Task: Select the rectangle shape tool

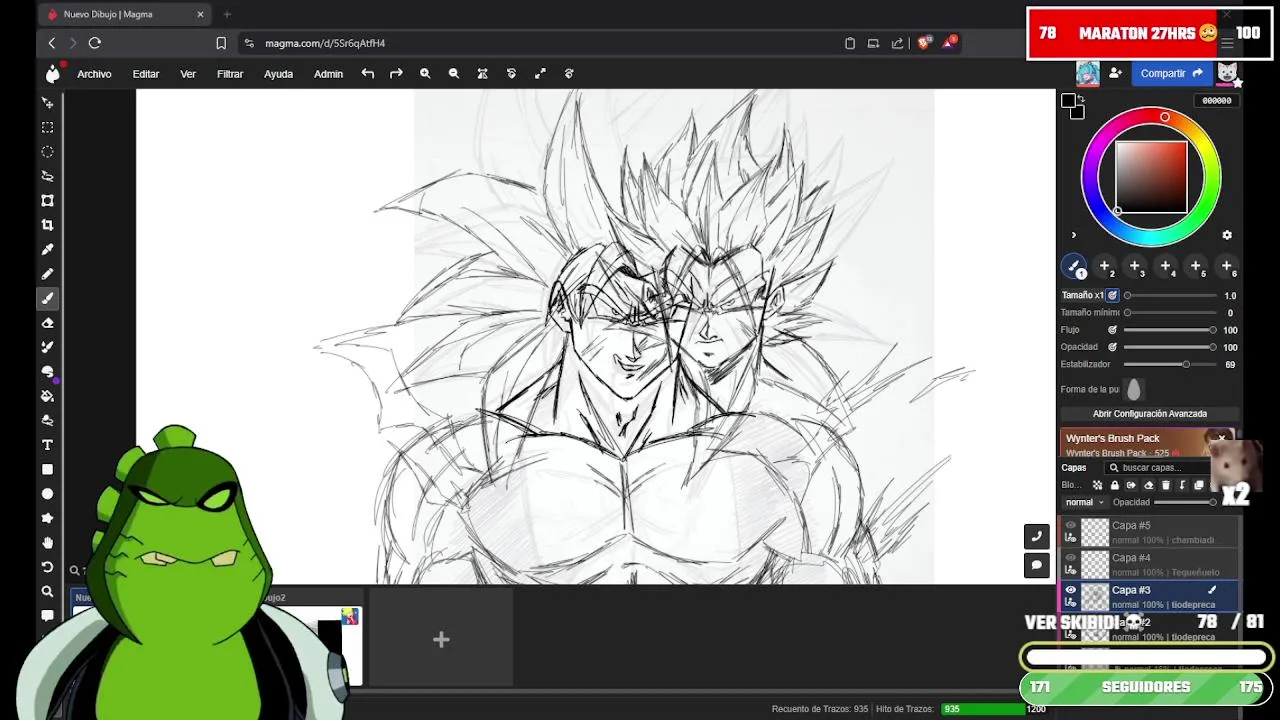Action: click(47, 469)
